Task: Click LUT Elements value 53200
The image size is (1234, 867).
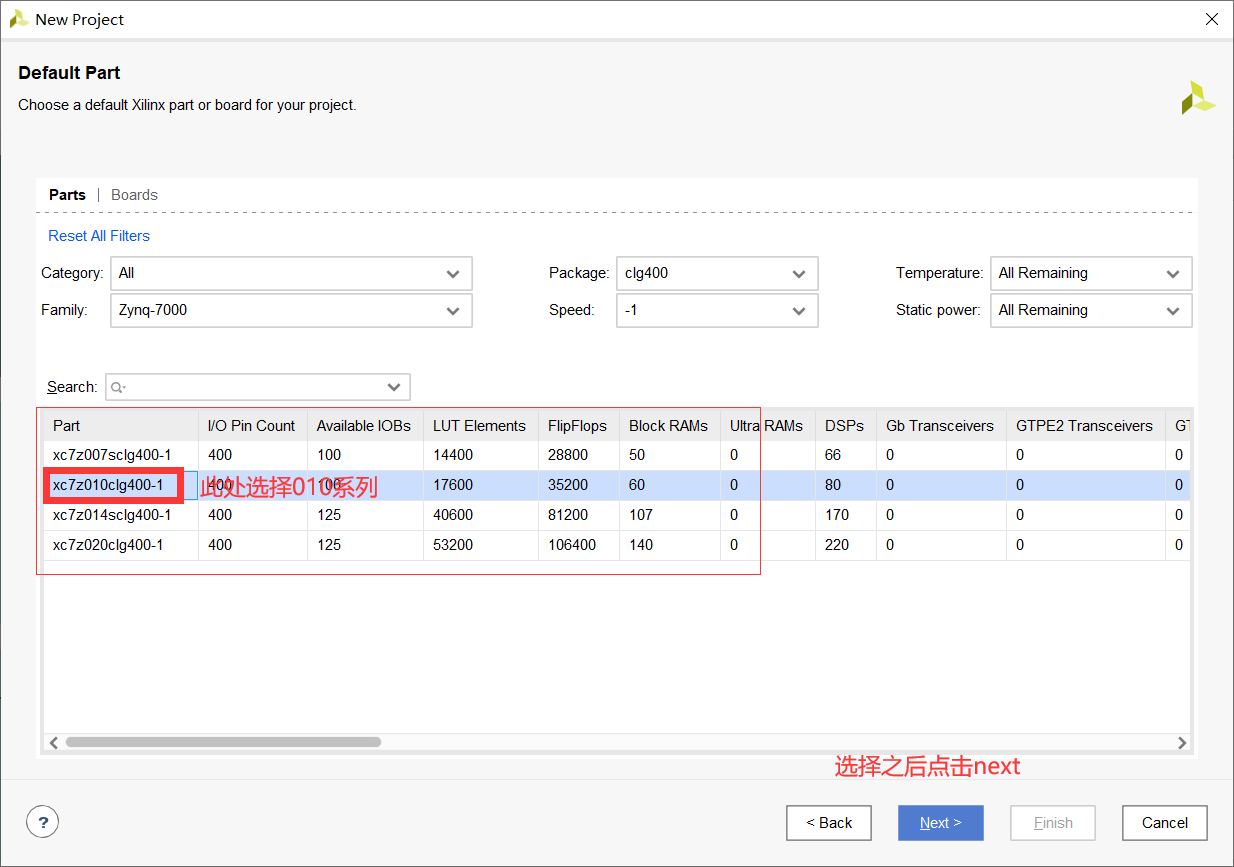Action: pos(453,545)
